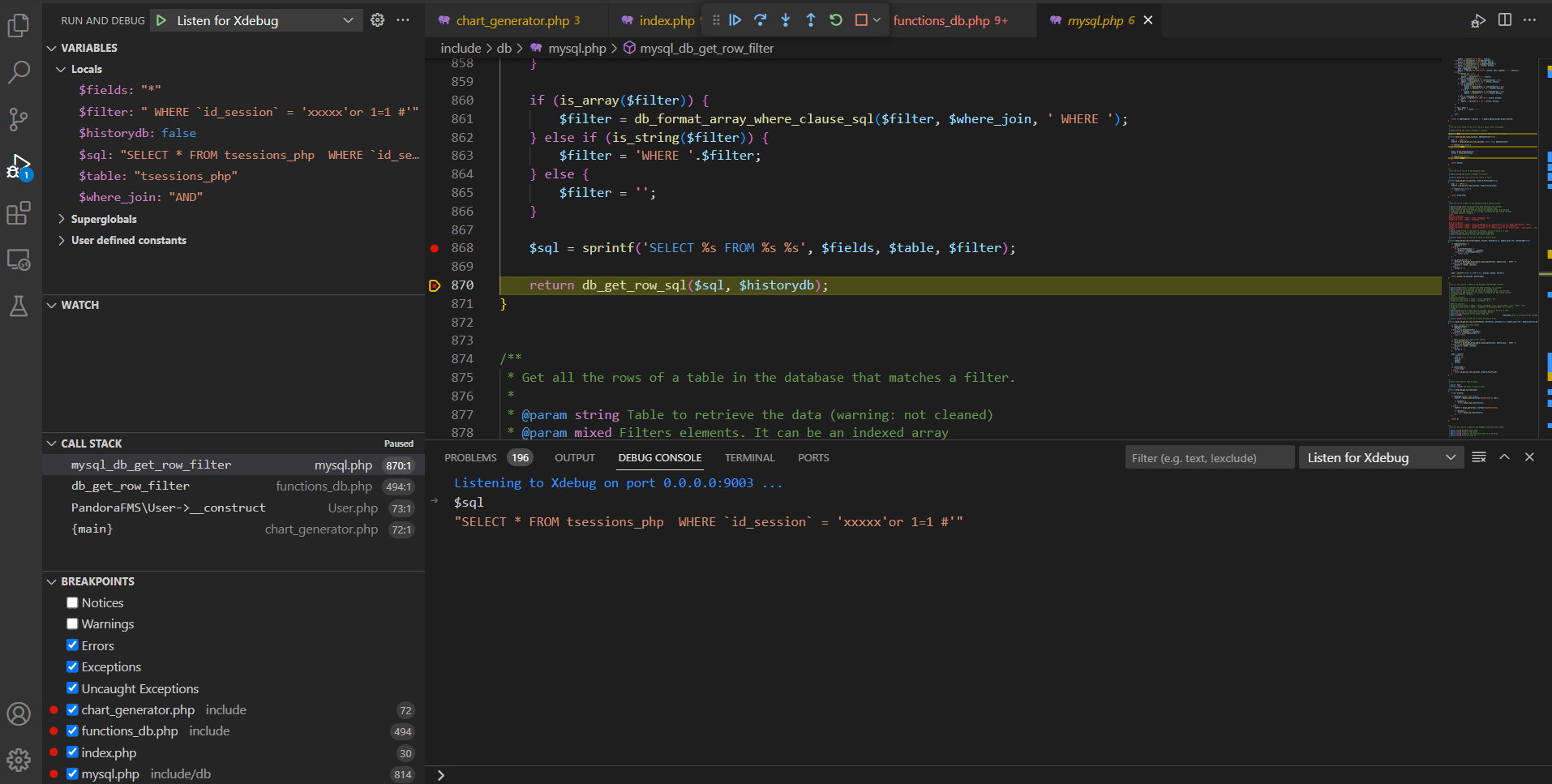Screen dimensions: 1552x784
Task: Step Out in debug toolbar
Action: (x=811, y=20)
